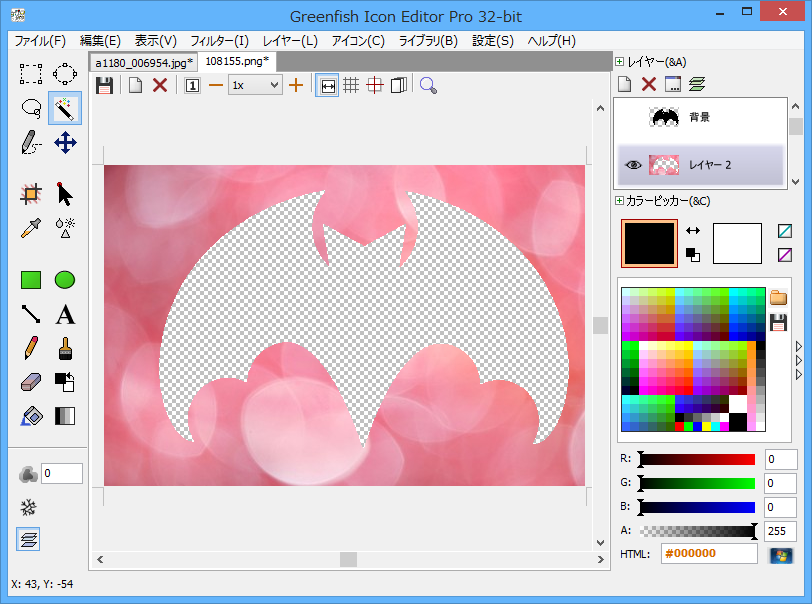Select the Paint Bucket tool
The height and width of the screenshot is (604, 812).
coord(31,416)
